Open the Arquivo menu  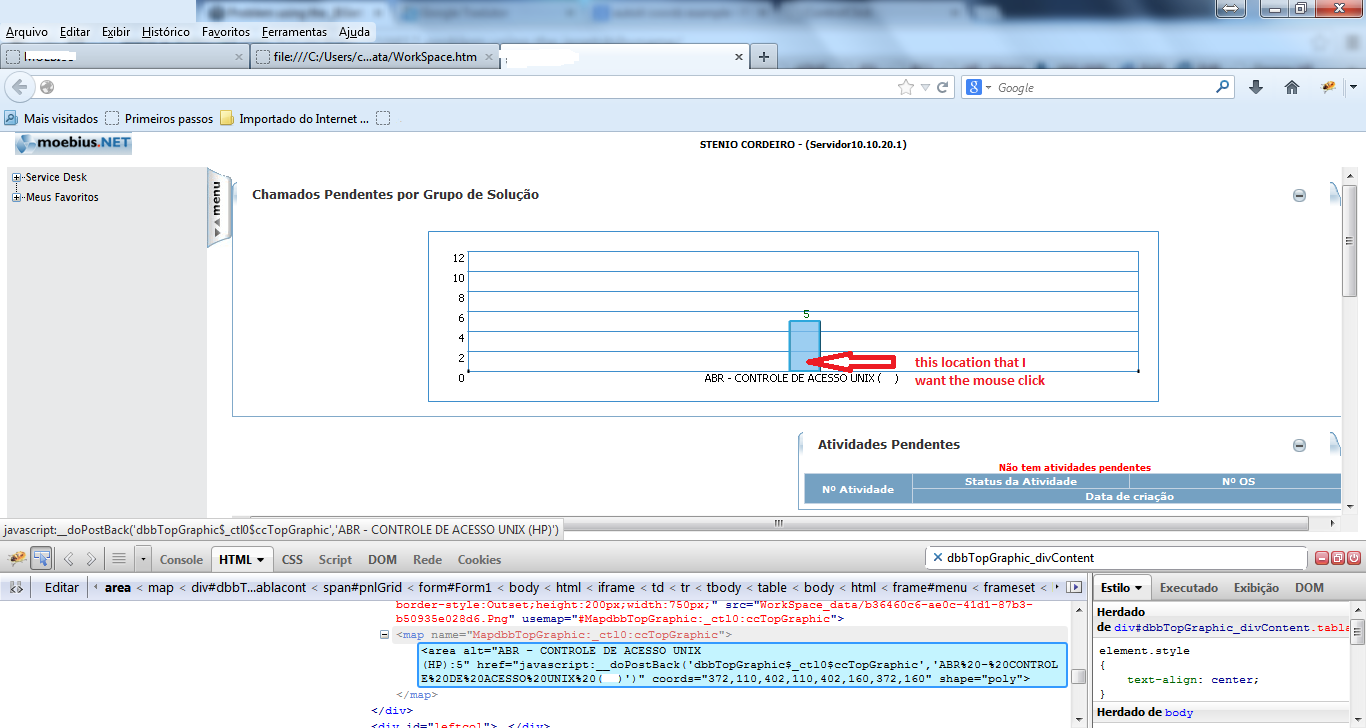[27, 32]
